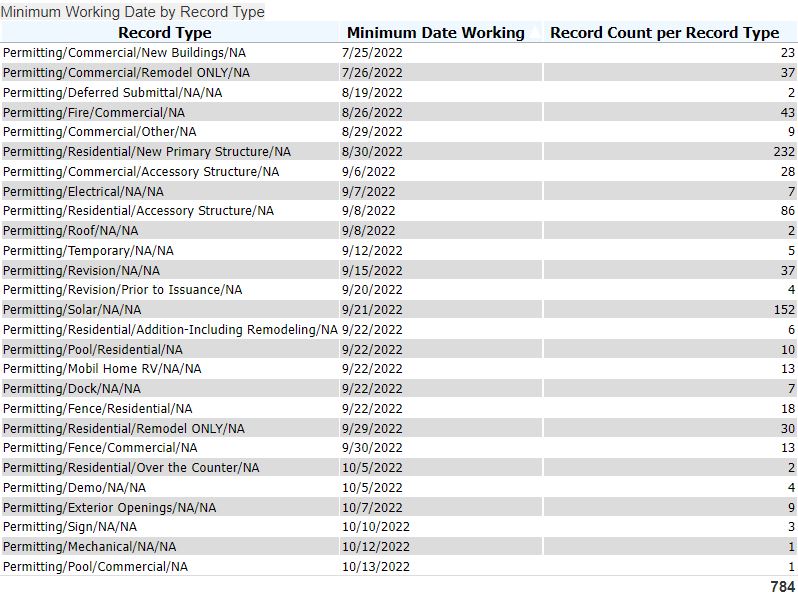
Task: Click 'Permitting/Residential/Over the Counter/NA' row
Action: (399, 467)
